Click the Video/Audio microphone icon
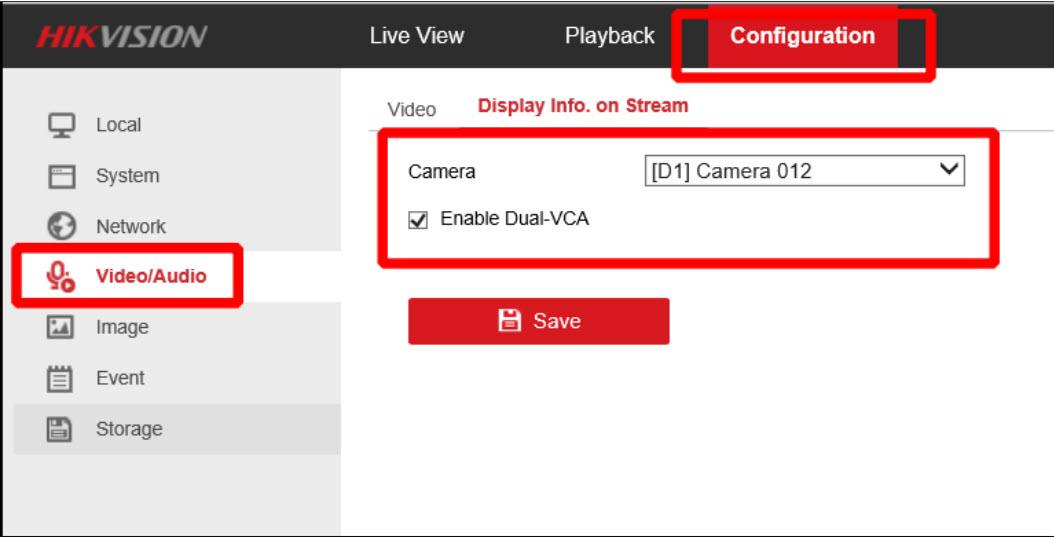1054x538 pixels. 62,277
